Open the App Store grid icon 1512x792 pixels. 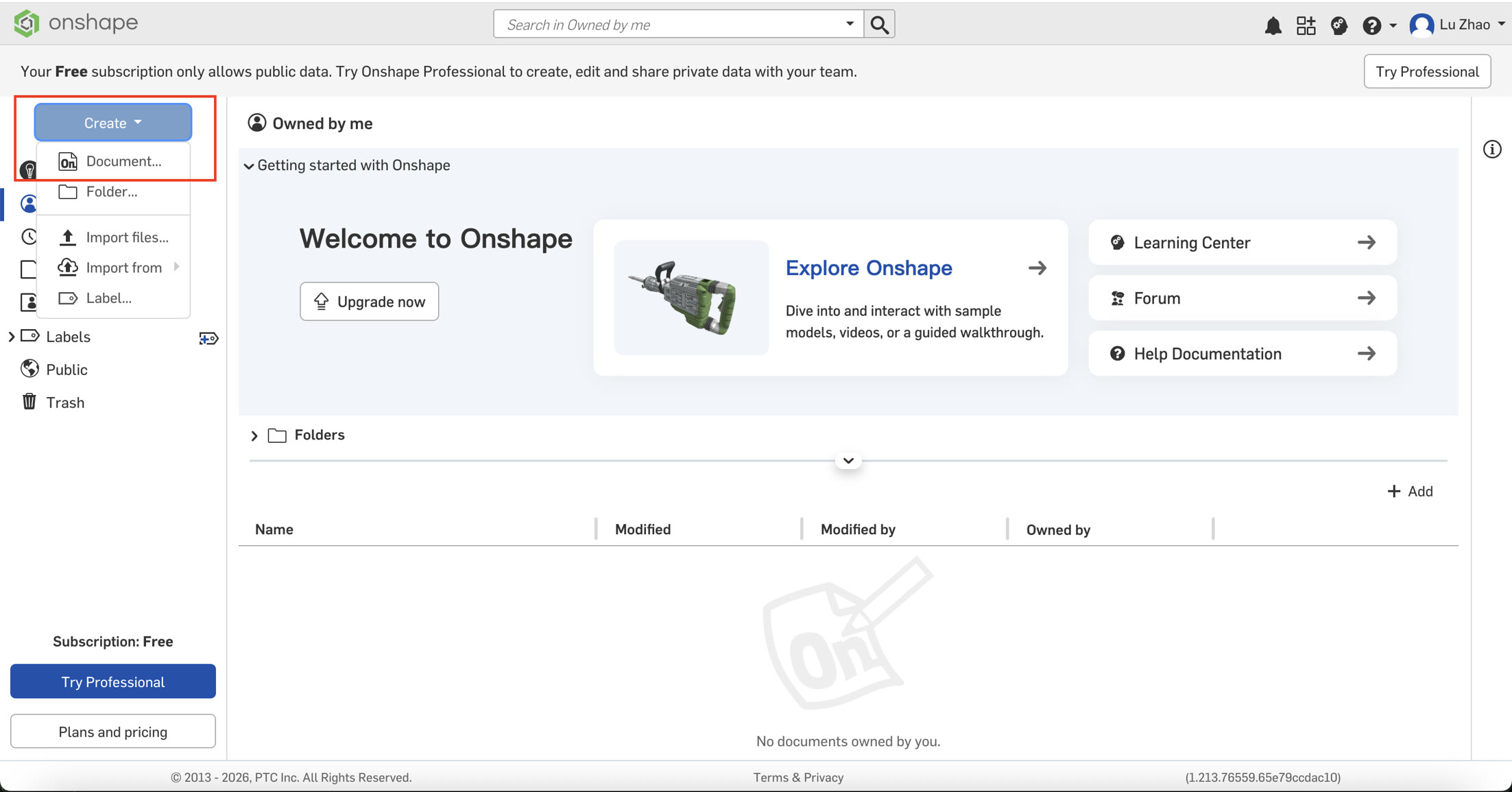coord(1306,25)
